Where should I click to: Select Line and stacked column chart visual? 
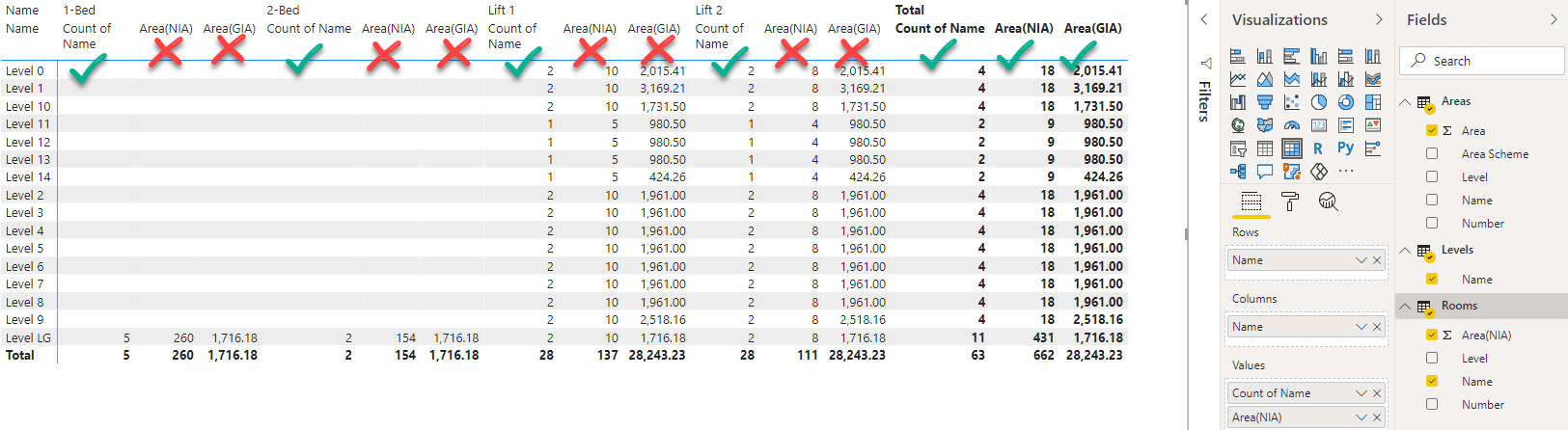pyautogui.click(x=1319, y=79)
